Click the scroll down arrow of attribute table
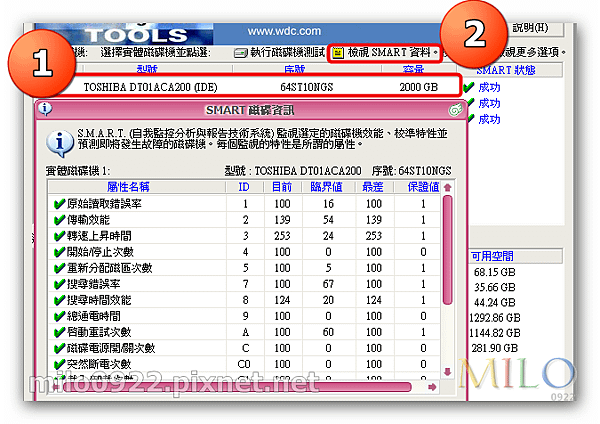The width and height of the screenshot is (600, 424). click(x=448, y=371)
